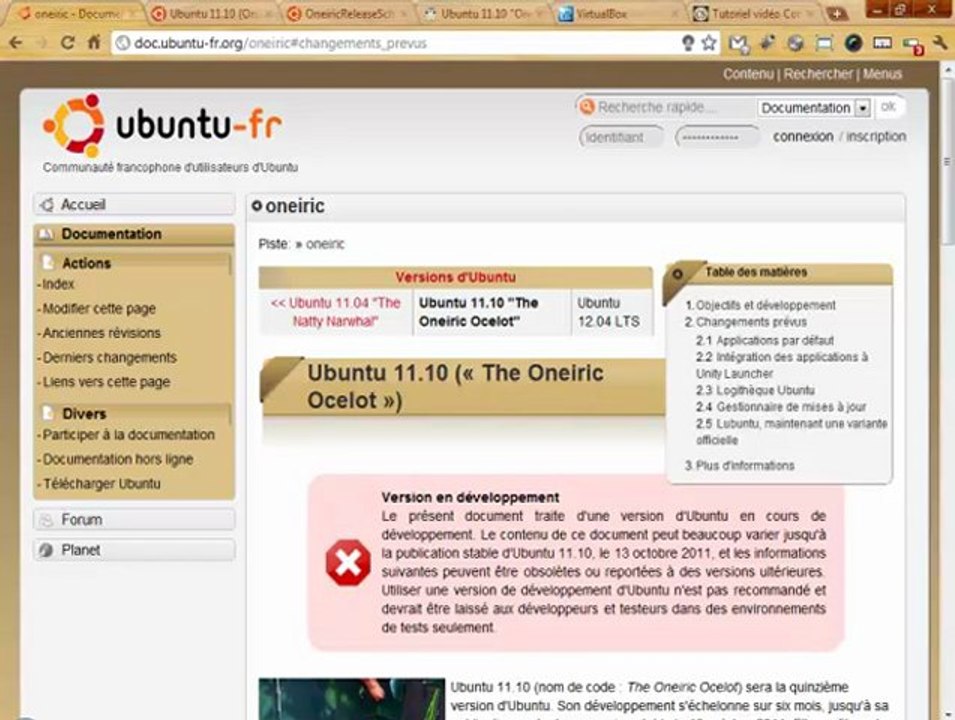Viewport: 955px width, 720px height.
Task: Open the browser home page
Action: point(94,43)
